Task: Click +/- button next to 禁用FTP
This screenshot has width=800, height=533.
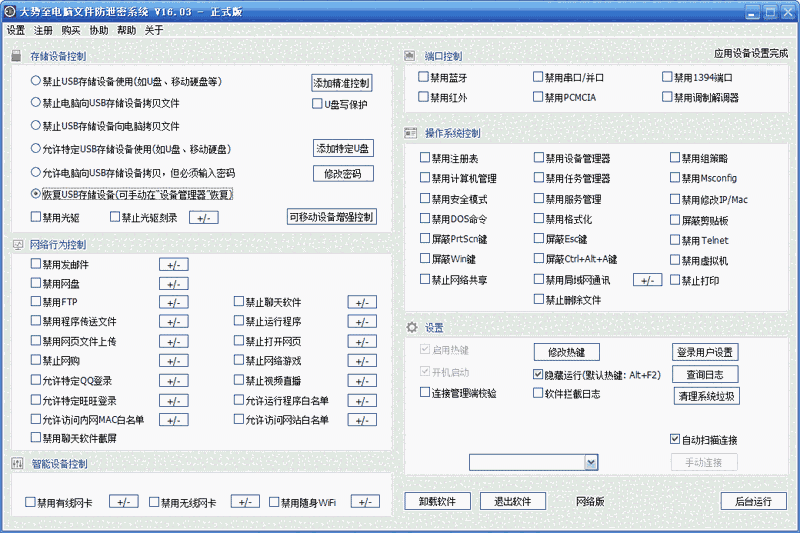Action: point(173,302)
